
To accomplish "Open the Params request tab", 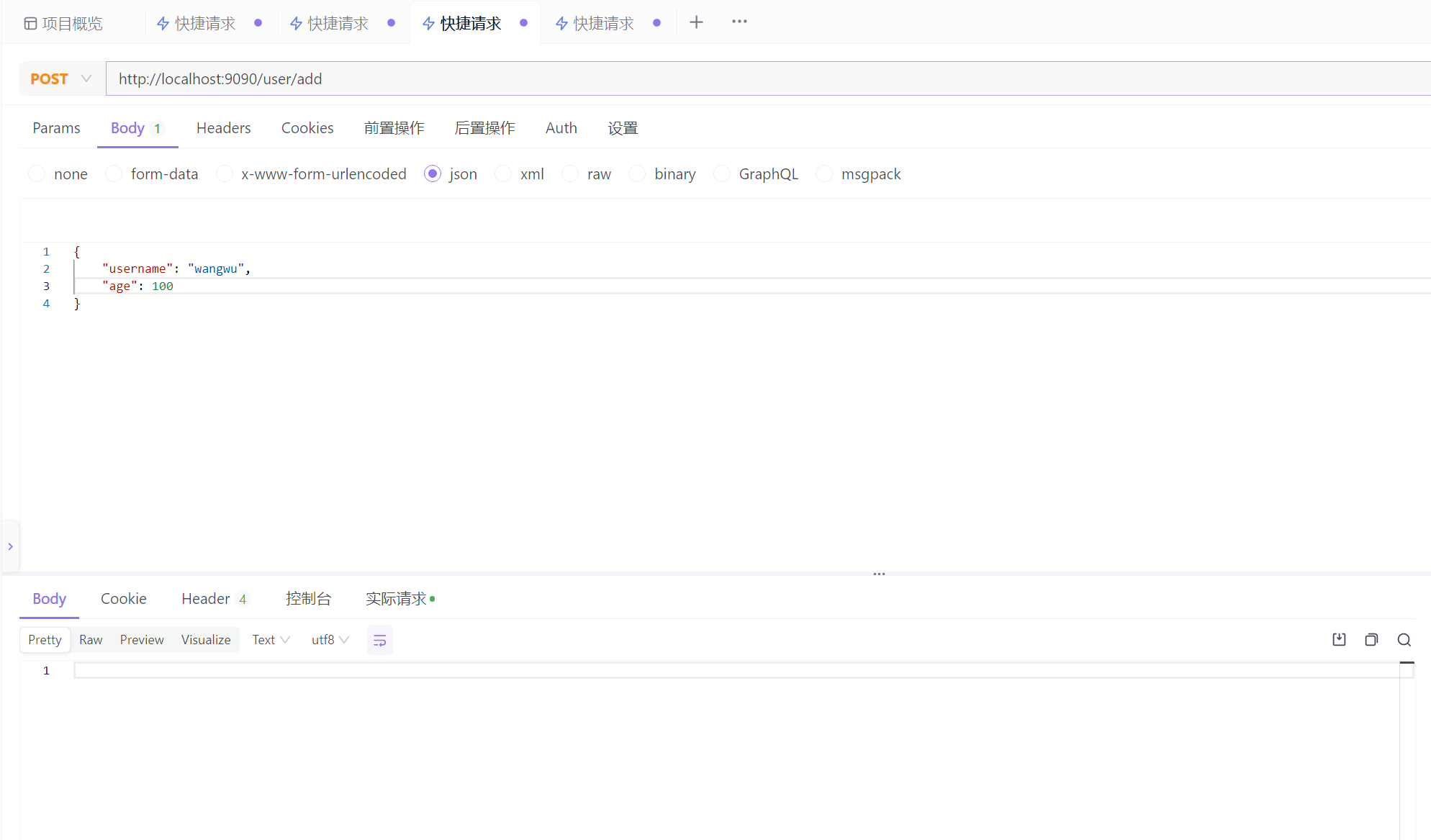I will click(56, 128).
